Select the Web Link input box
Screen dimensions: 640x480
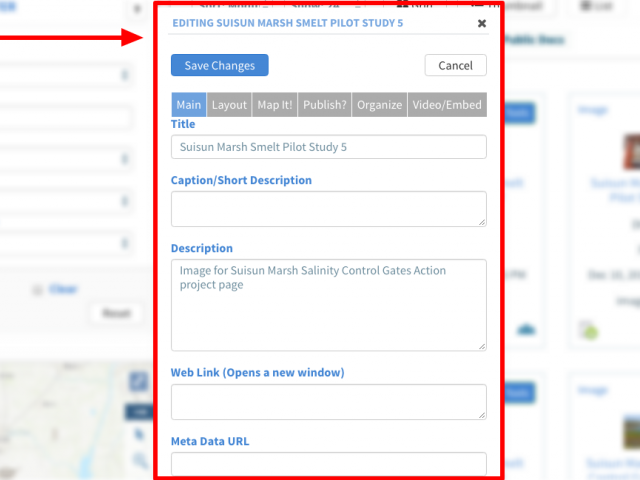329,402
